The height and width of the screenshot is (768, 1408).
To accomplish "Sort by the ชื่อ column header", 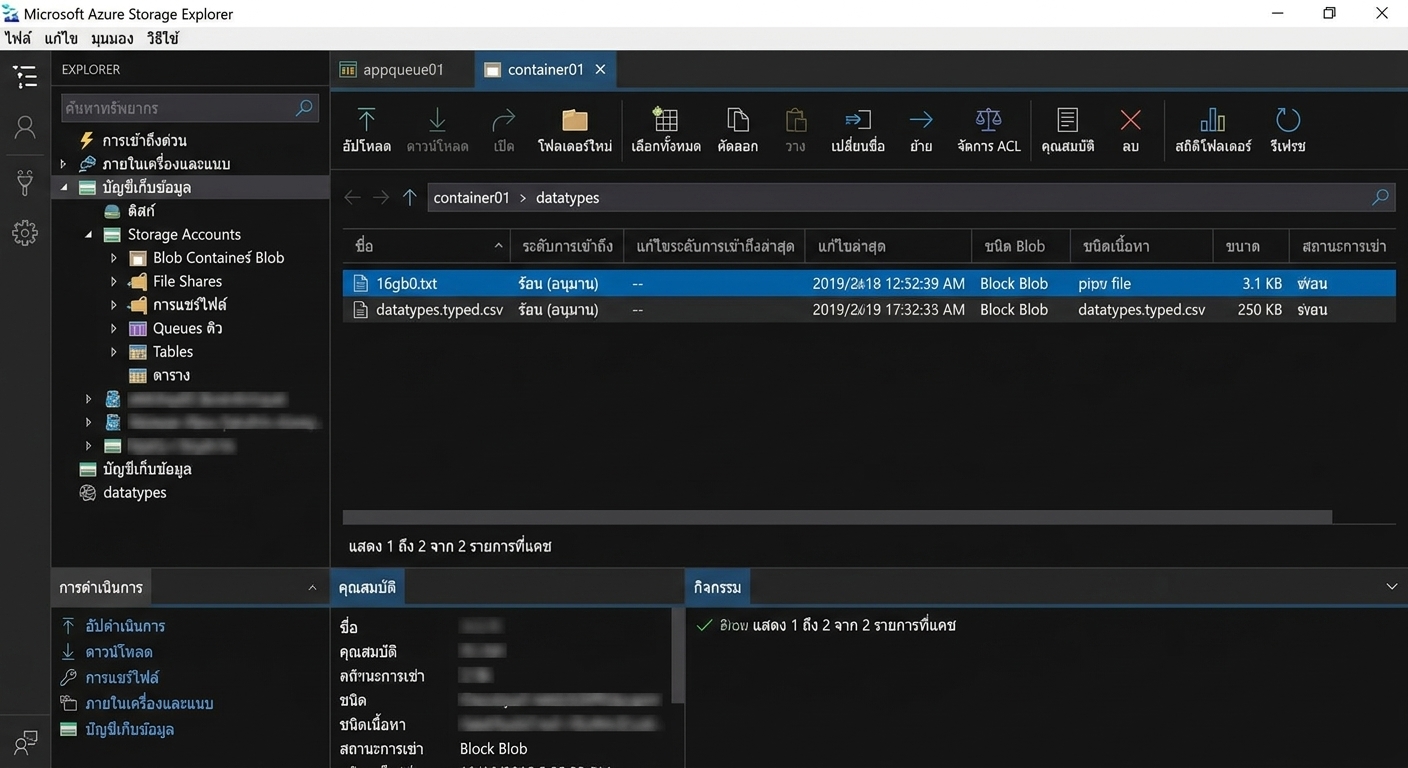I will [427, 246].
